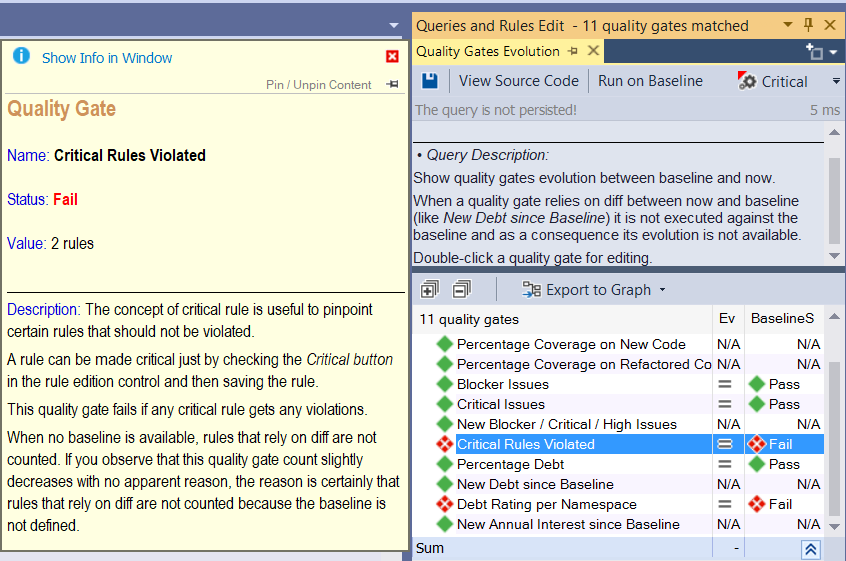Click Export to Graph button
This screenshot has height=561, width=846.
pyautogui.click(x=586, y=290)
